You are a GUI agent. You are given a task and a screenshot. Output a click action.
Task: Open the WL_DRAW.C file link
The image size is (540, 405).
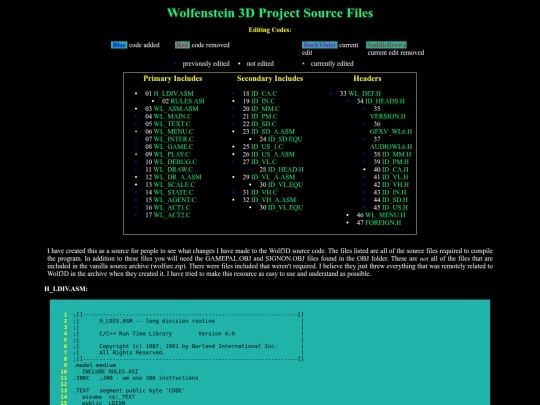(173, 169)
